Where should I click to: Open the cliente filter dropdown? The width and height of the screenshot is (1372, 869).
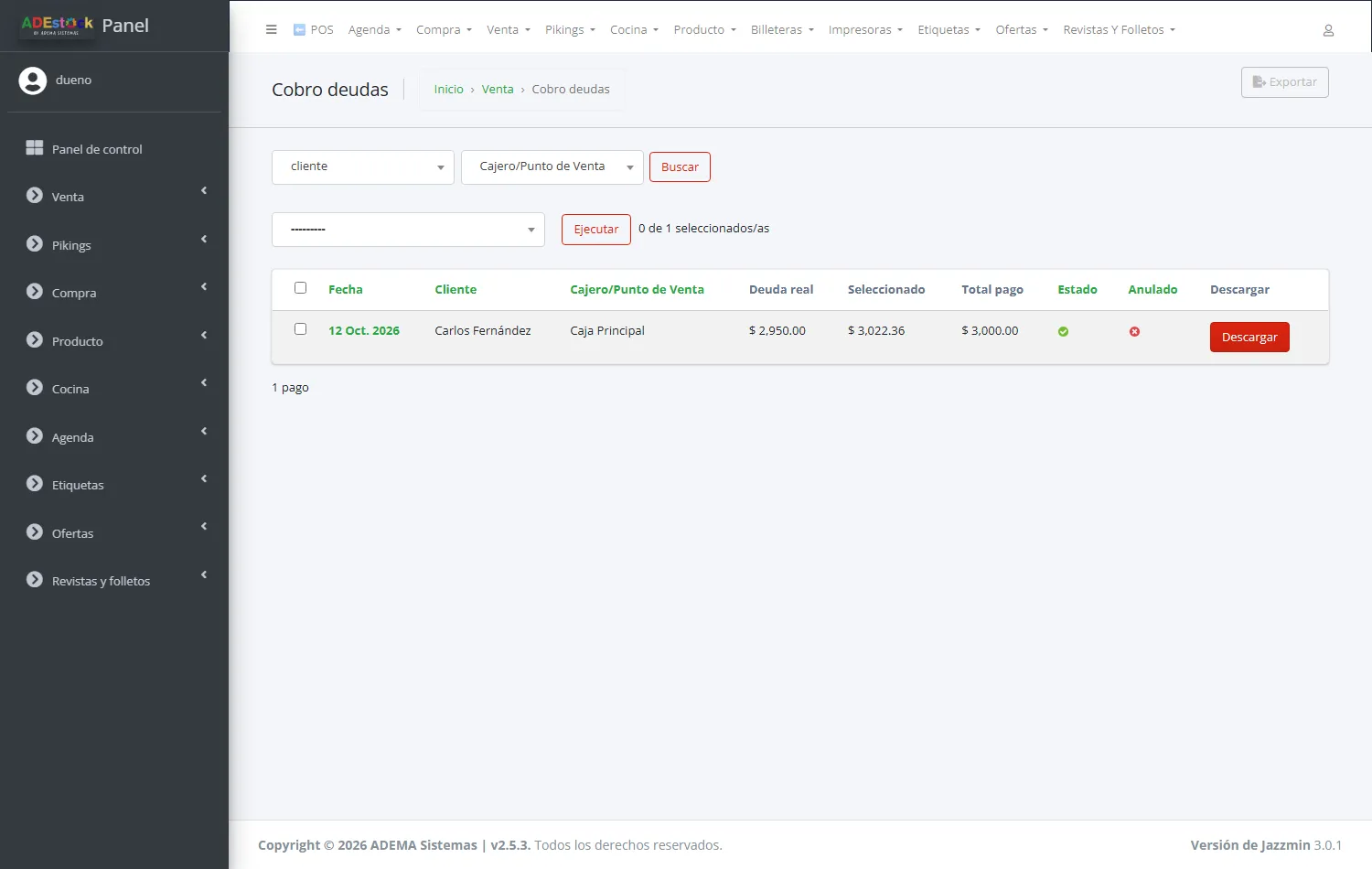click(x=363, y=167)
